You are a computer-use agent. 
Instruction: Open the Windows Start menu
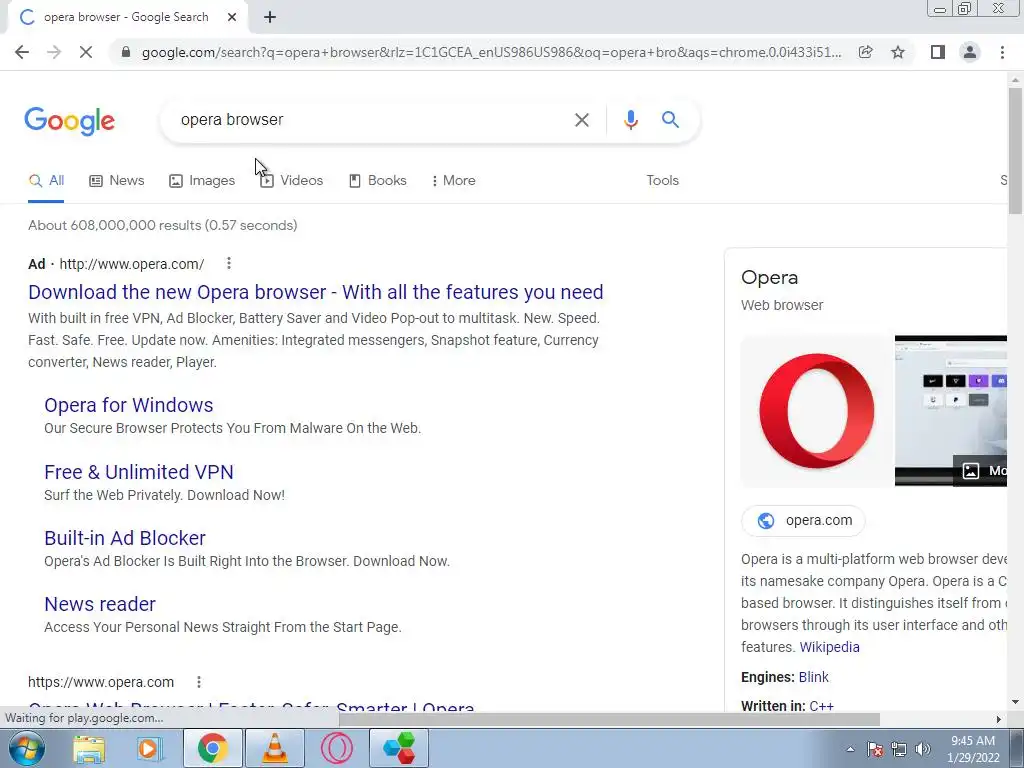(25, 748)
